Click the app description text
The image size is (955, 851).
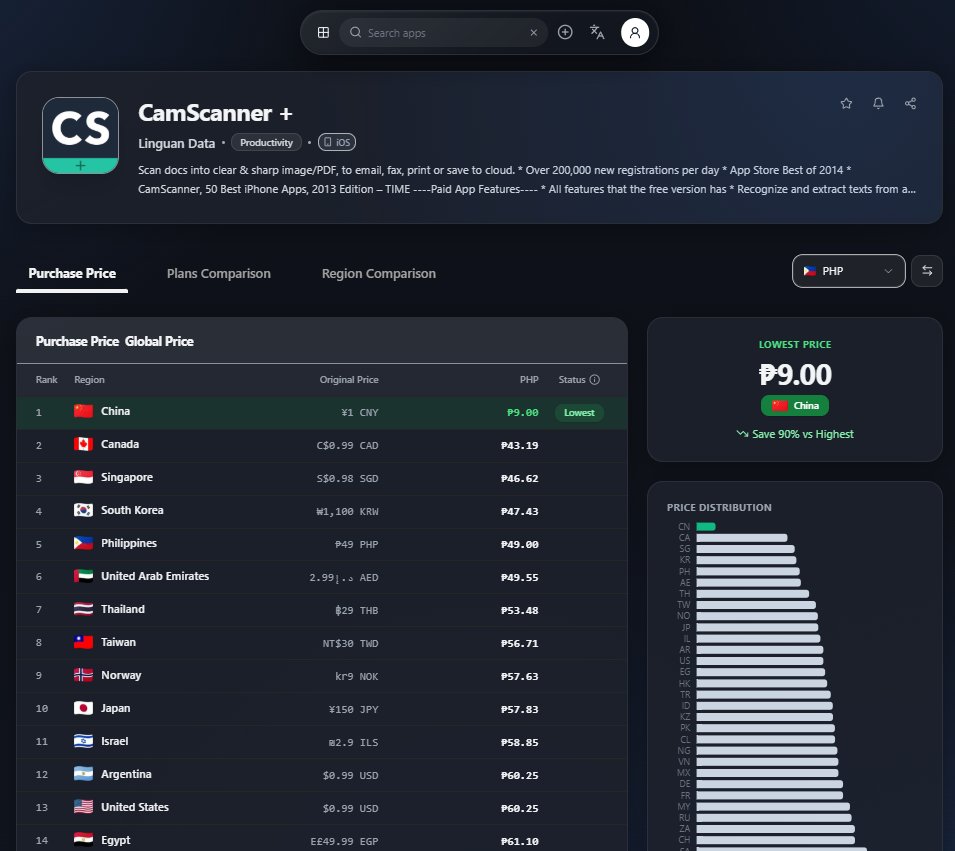(527, 180)
